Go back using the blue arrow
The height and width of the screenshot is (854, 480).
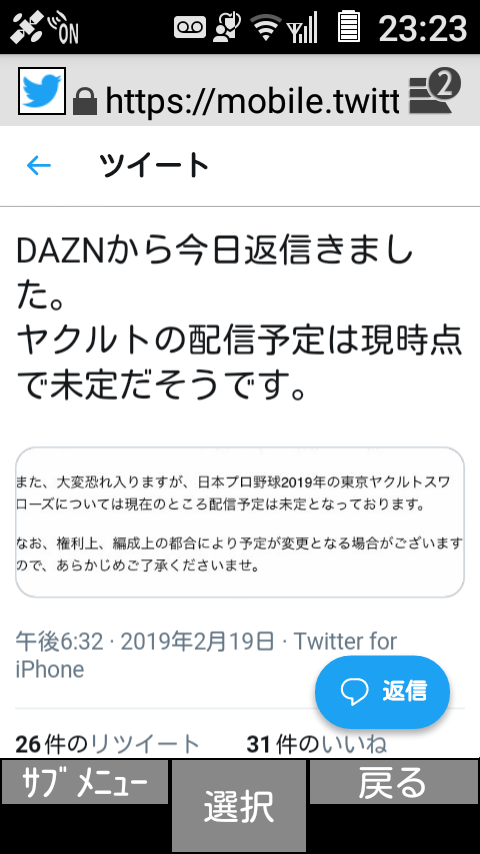coord(39,165)
